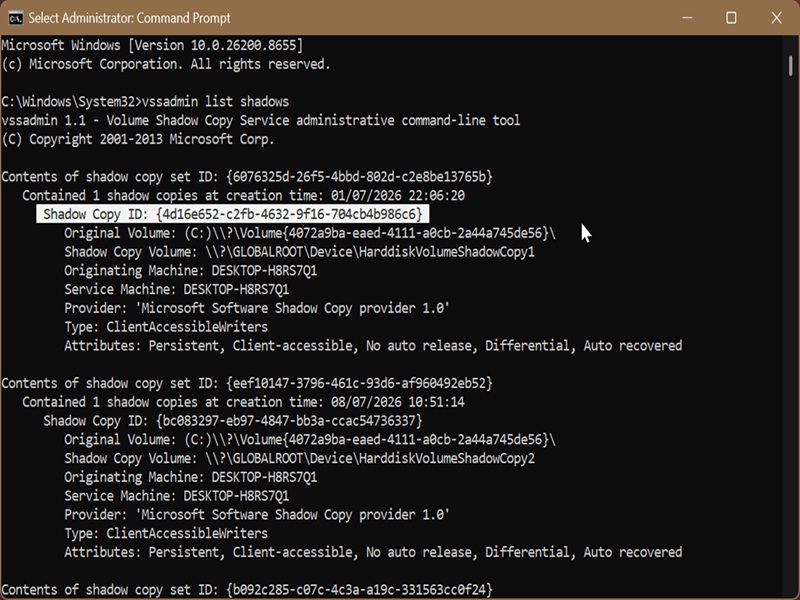The width and height of the screenshot is (800, 600).
Task: Click the window title text 'Select Administrator: Command Prompt'
Action: click(129, 18)
